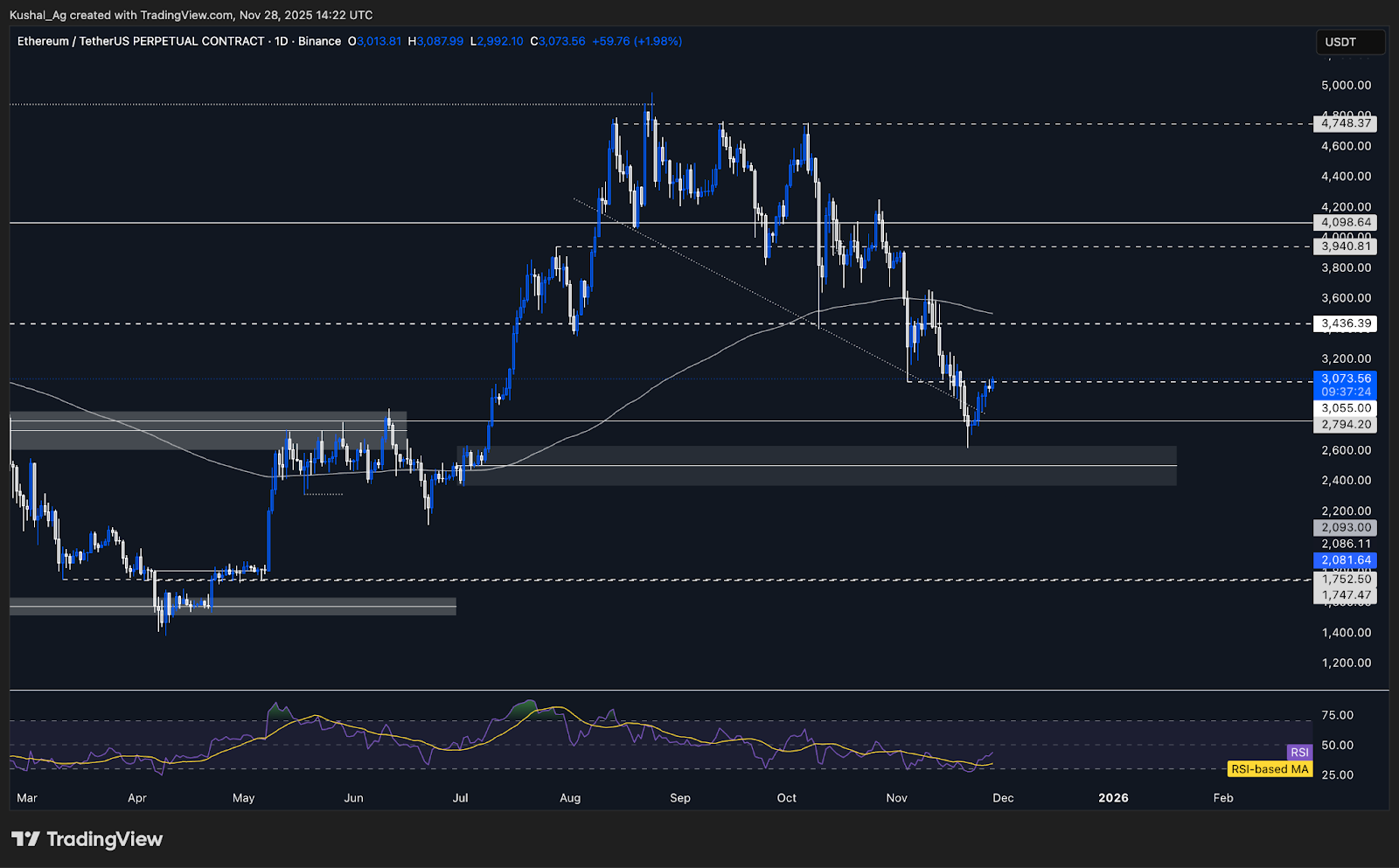The height and width of the screenshot is (868, 1399).
Task: Click the blue 3,073.56 current price label
Action: [x=1345, y=379]
